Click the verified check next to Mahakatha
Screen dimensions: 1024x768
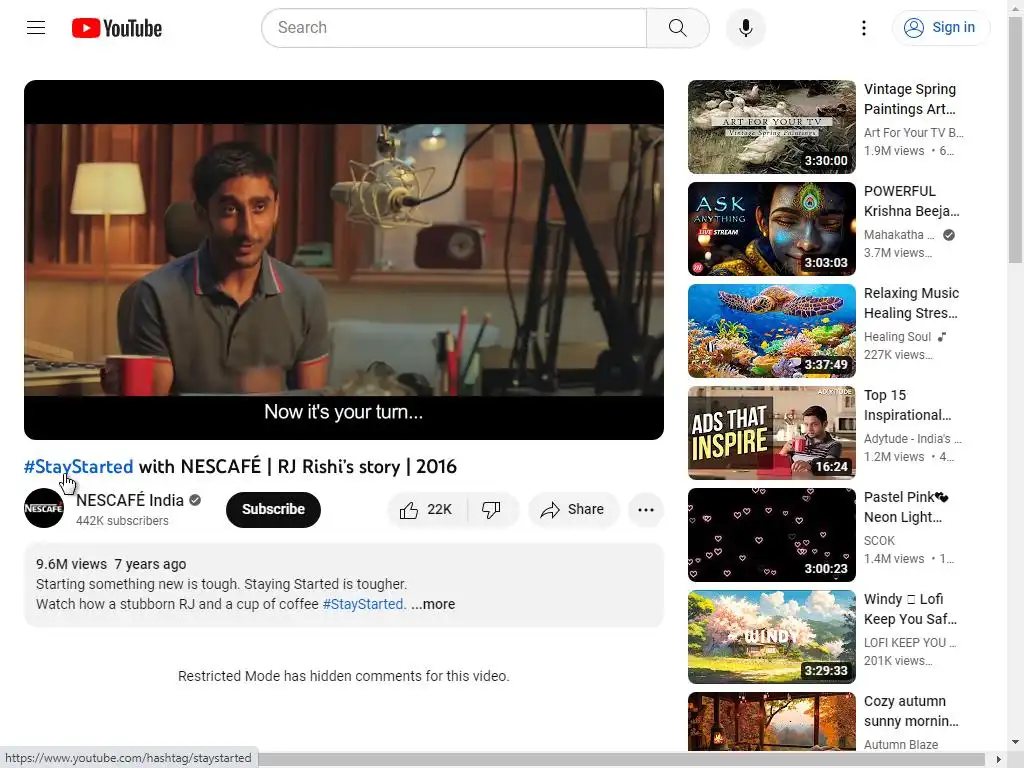949,235
